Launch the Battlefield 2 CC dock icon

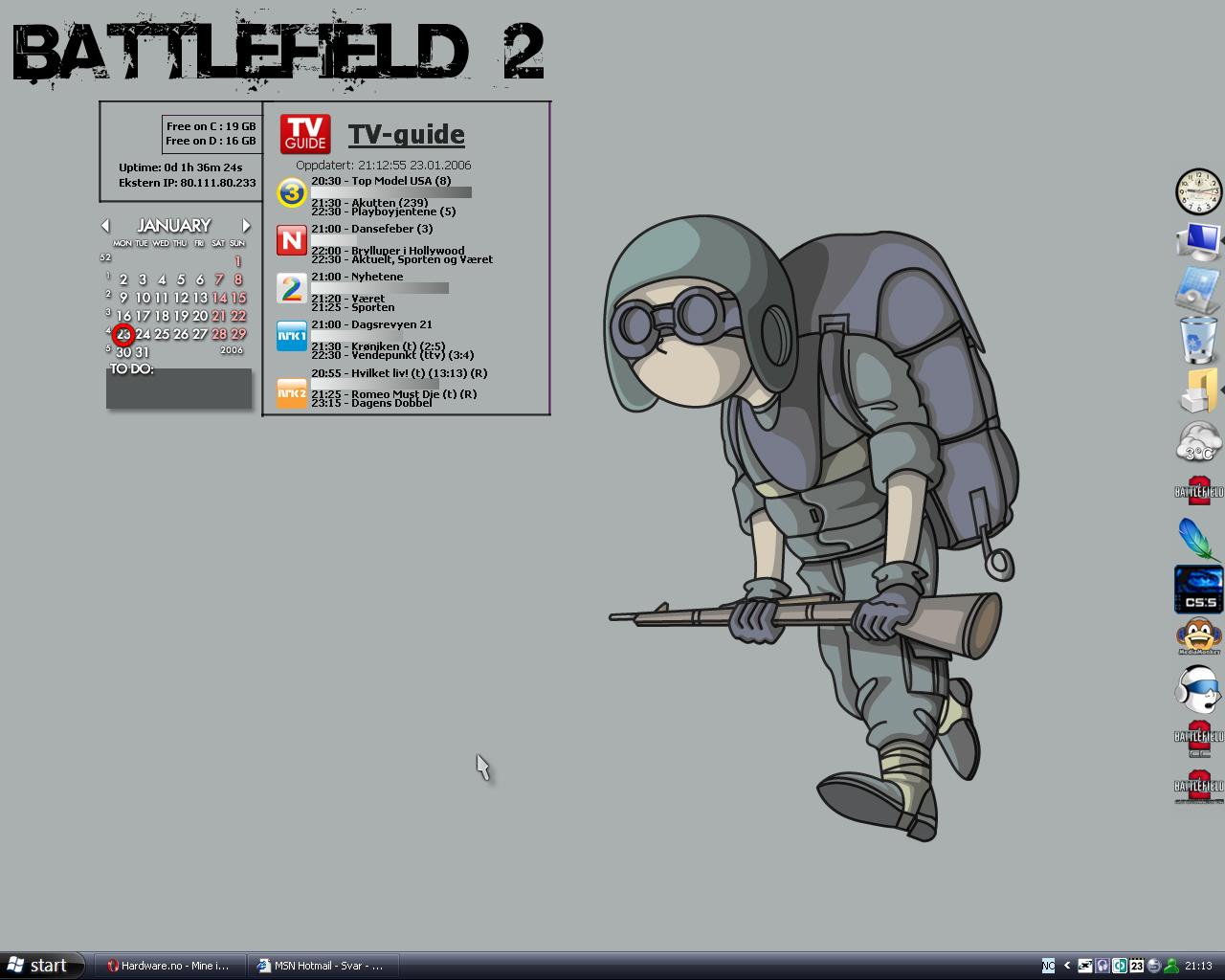click(x=1199, y=738)
